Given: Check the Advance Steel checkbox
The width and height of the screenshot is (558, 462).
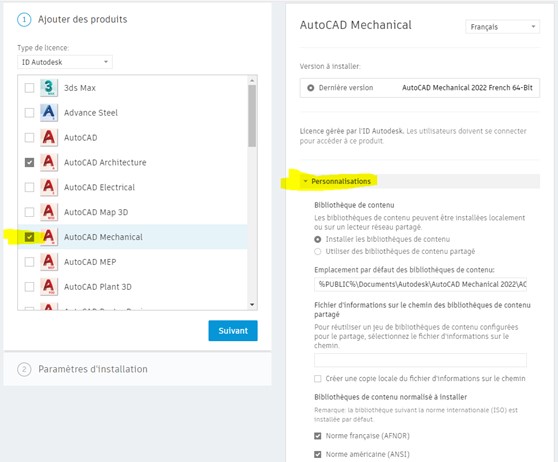Looking at the screenshot, I should [x=29, y=113].
